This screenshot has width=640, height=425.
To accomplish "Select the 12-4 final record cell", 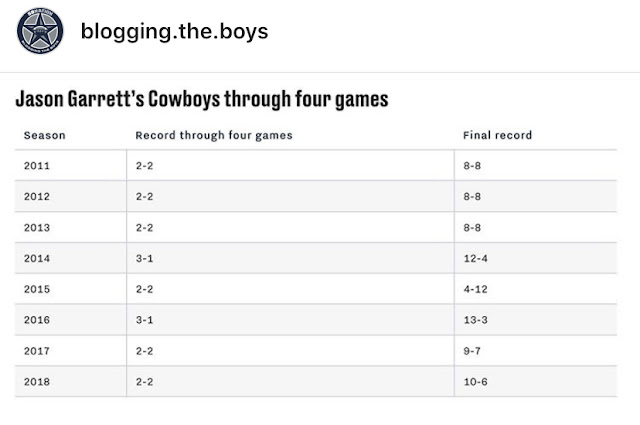I will pyautogui.click(x=475, y=258).
